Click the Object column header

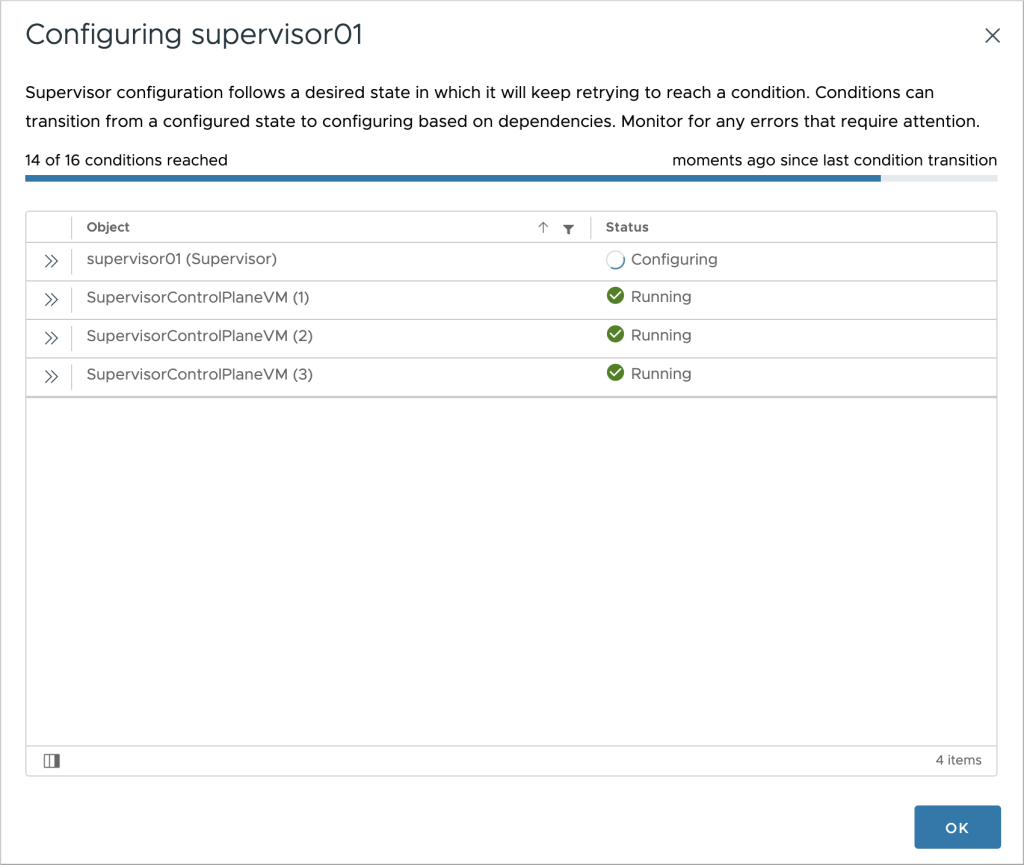point(108,227)
